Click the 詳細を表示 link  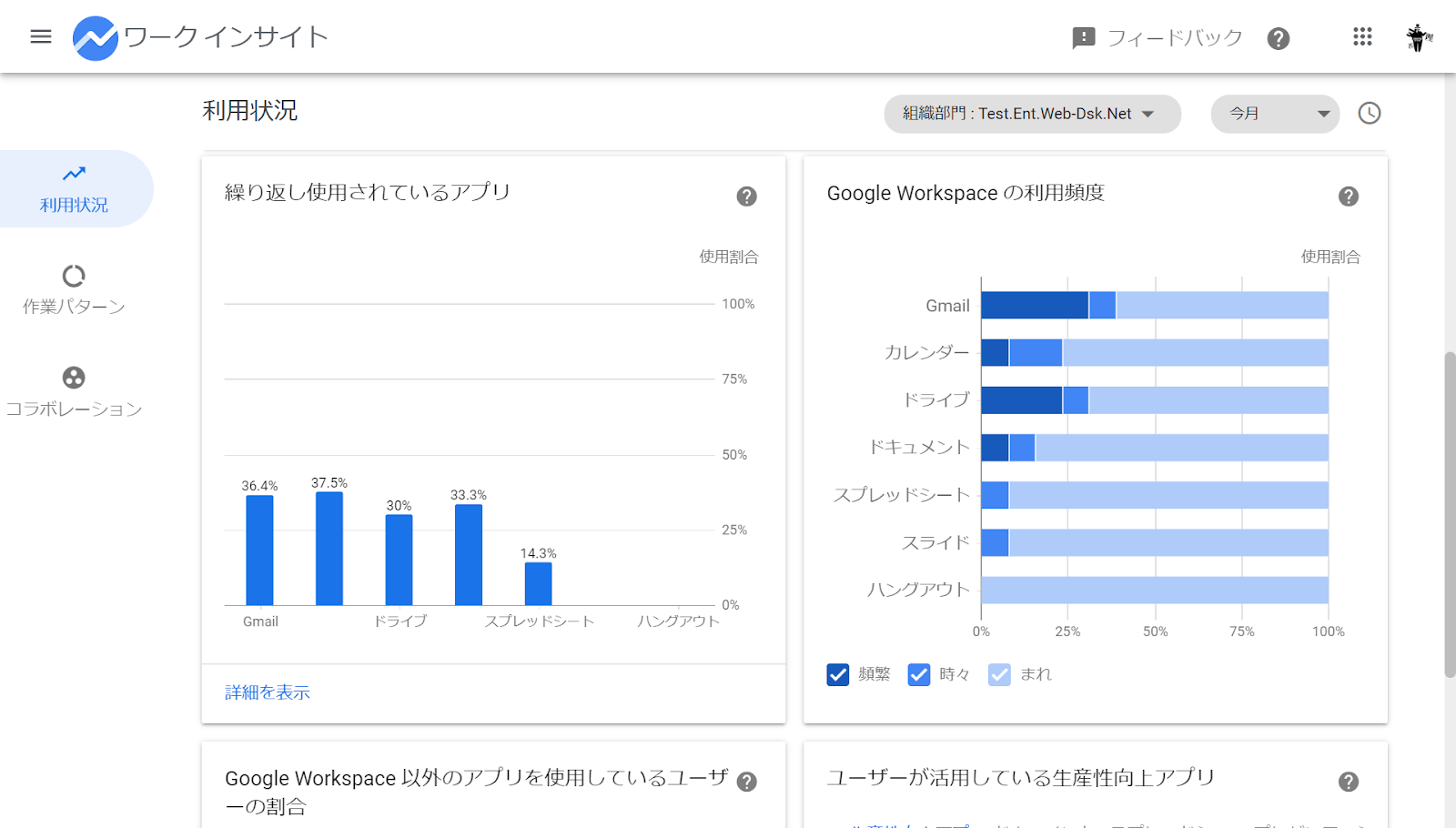268,692
